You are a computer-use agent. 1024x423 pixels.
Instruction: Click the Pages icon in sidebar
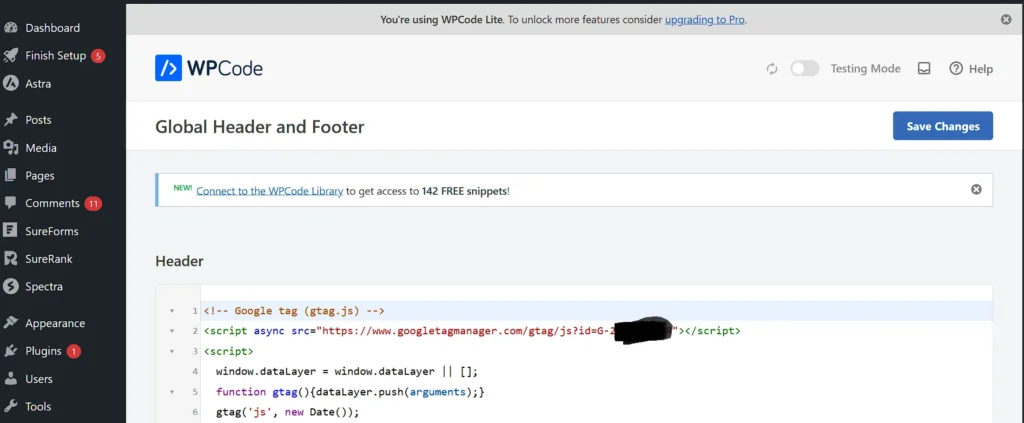coord(10,176)
